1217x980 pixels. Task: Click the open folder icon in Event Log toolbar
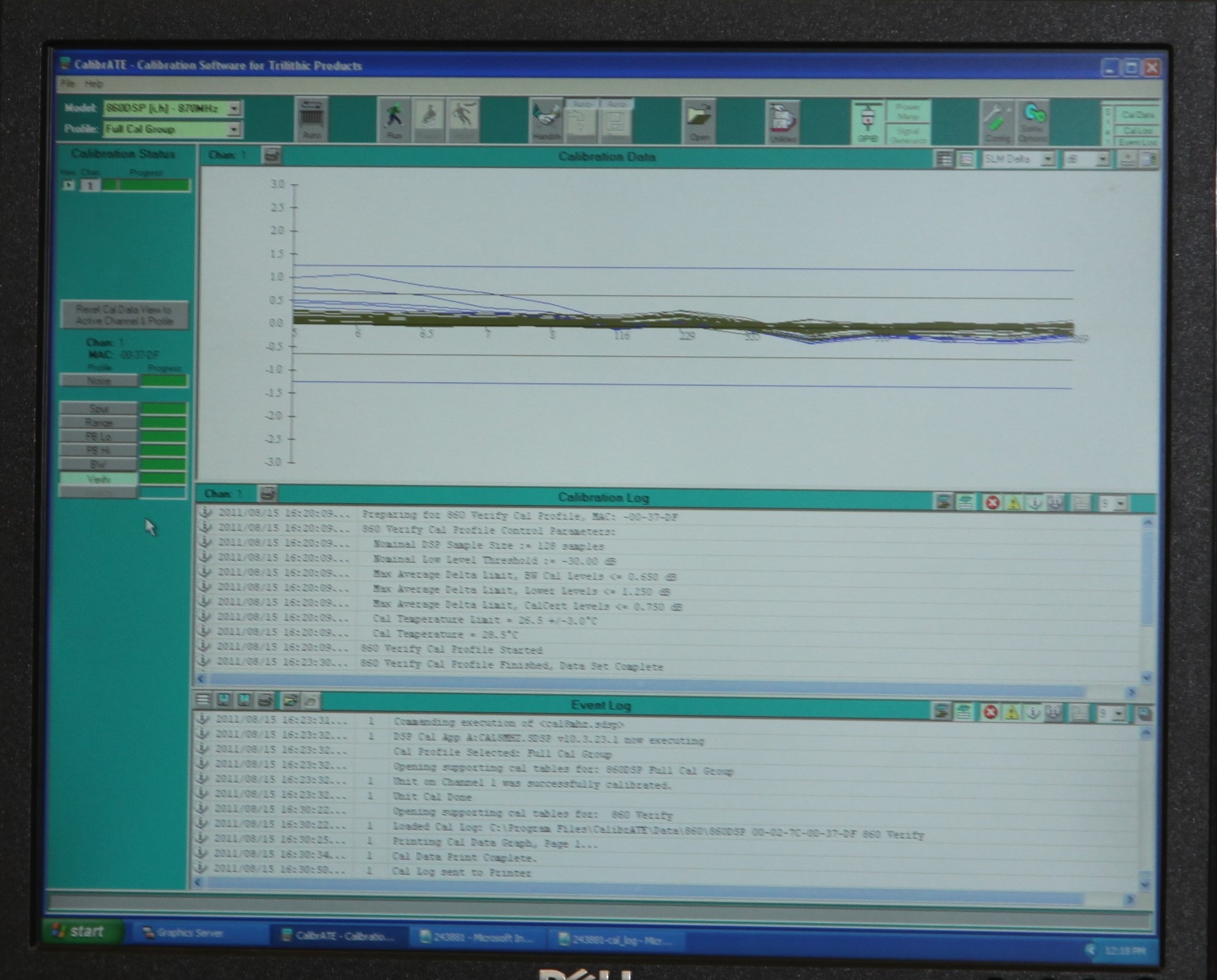[x=291, y=701]
